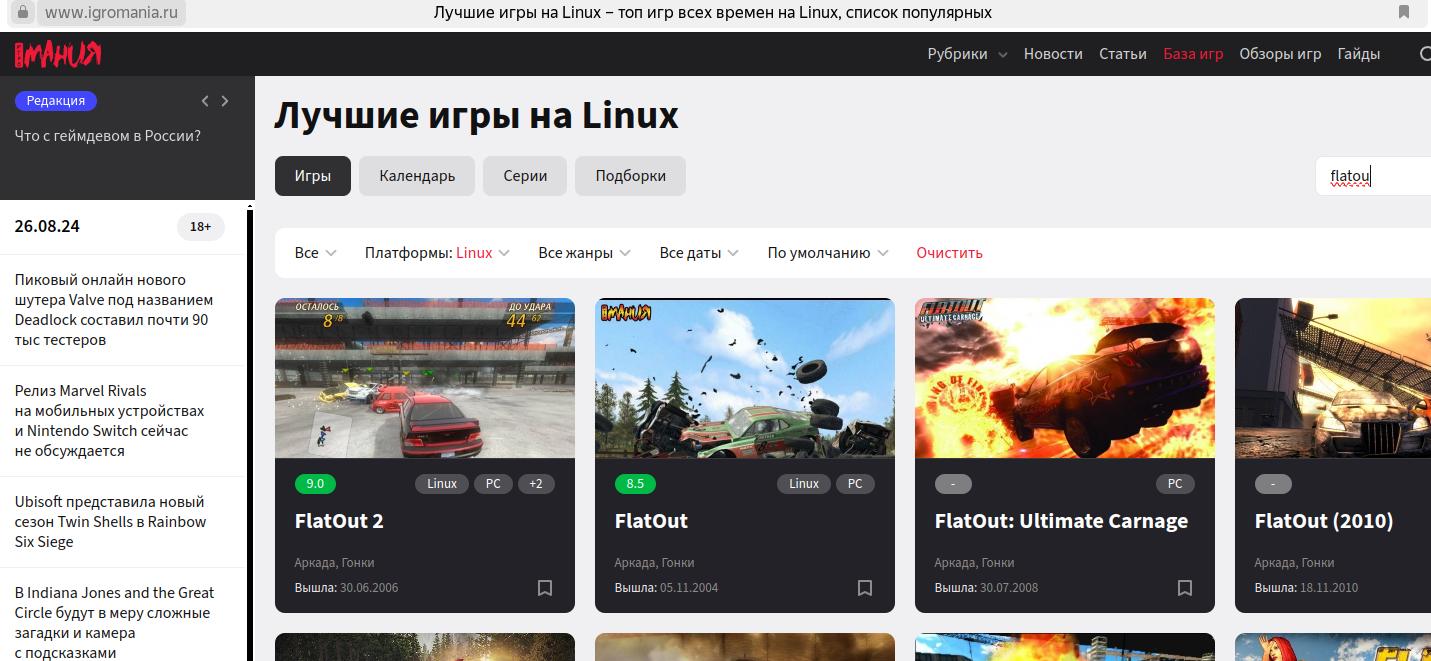Open the Все filter dropdown
The height and width of the screenshot is (661, 1431).
316,253
